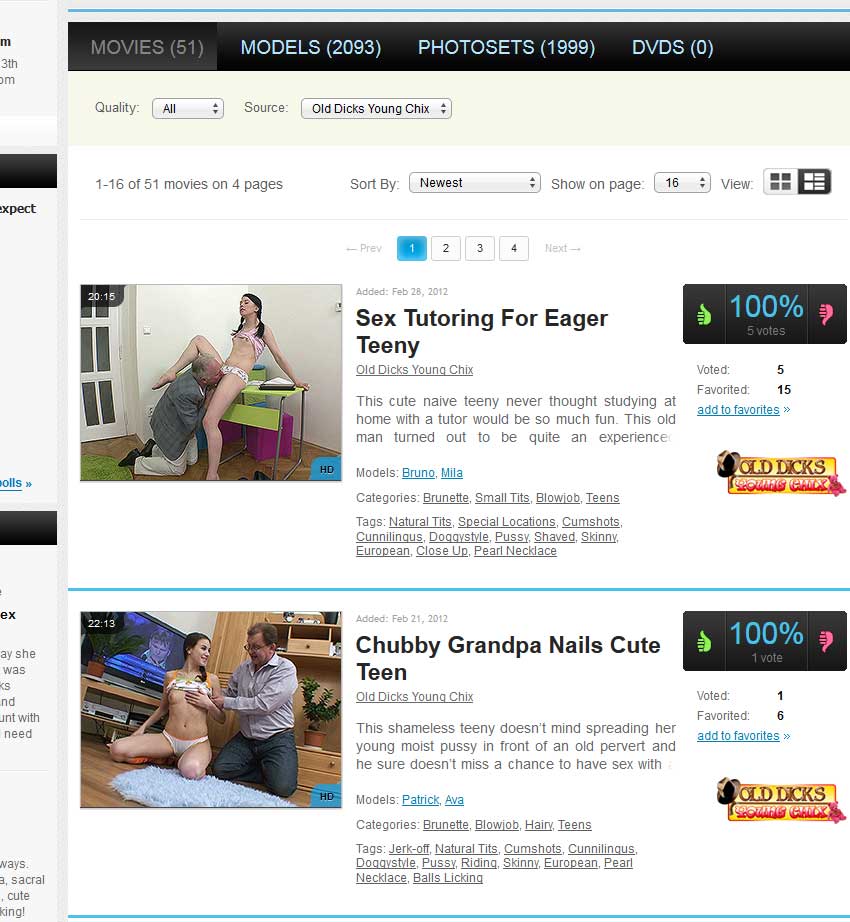
Task: Click the current page 1 button
Action: [411, 248]
